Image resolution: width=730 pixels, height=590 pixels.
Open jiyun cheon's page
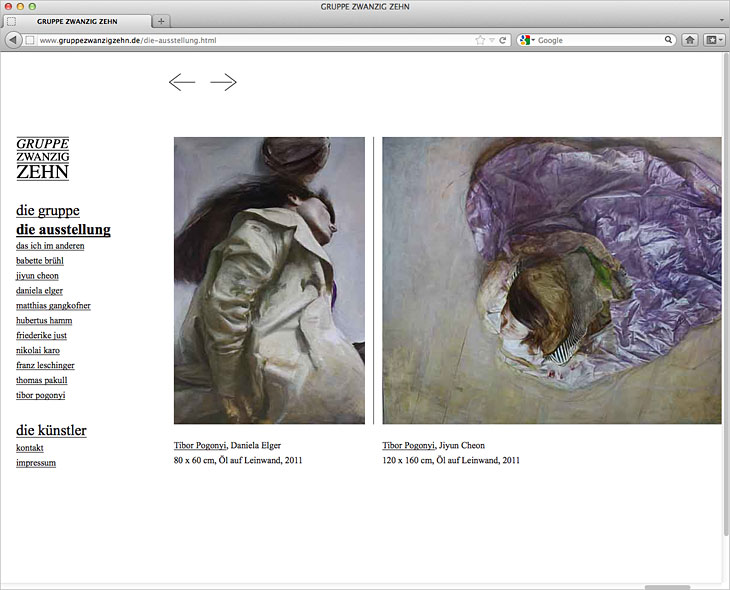coord(37,276)
